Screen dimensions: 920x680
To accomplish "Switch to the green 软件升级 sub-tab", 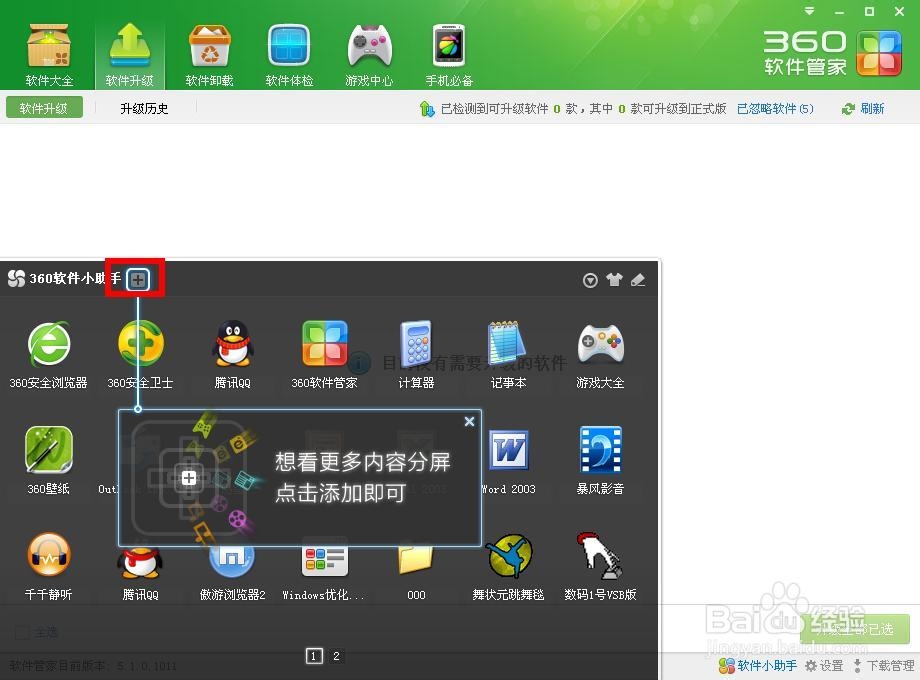I will [44, 108].
